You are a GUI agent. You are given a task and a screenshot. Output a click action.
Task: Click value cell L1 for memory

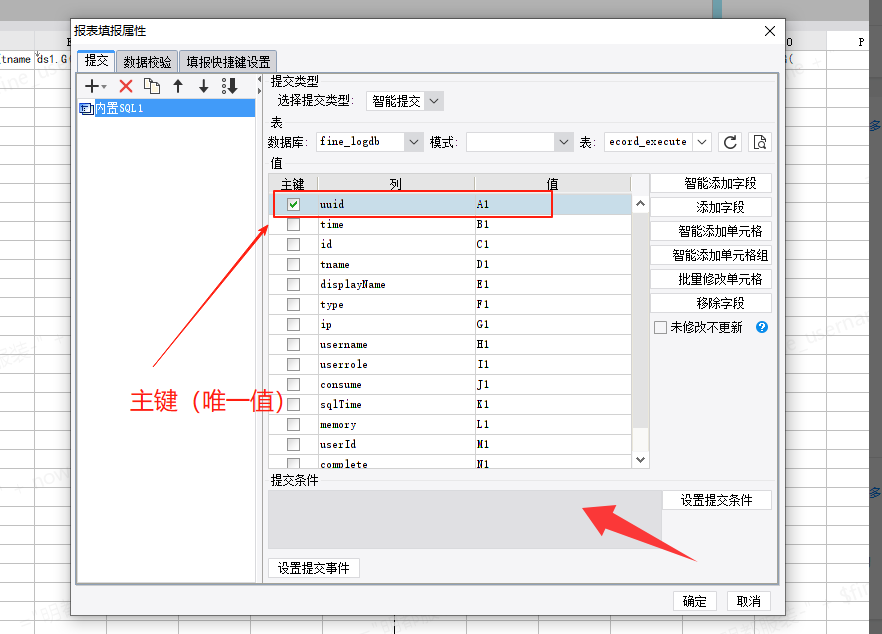click(553, 424)
